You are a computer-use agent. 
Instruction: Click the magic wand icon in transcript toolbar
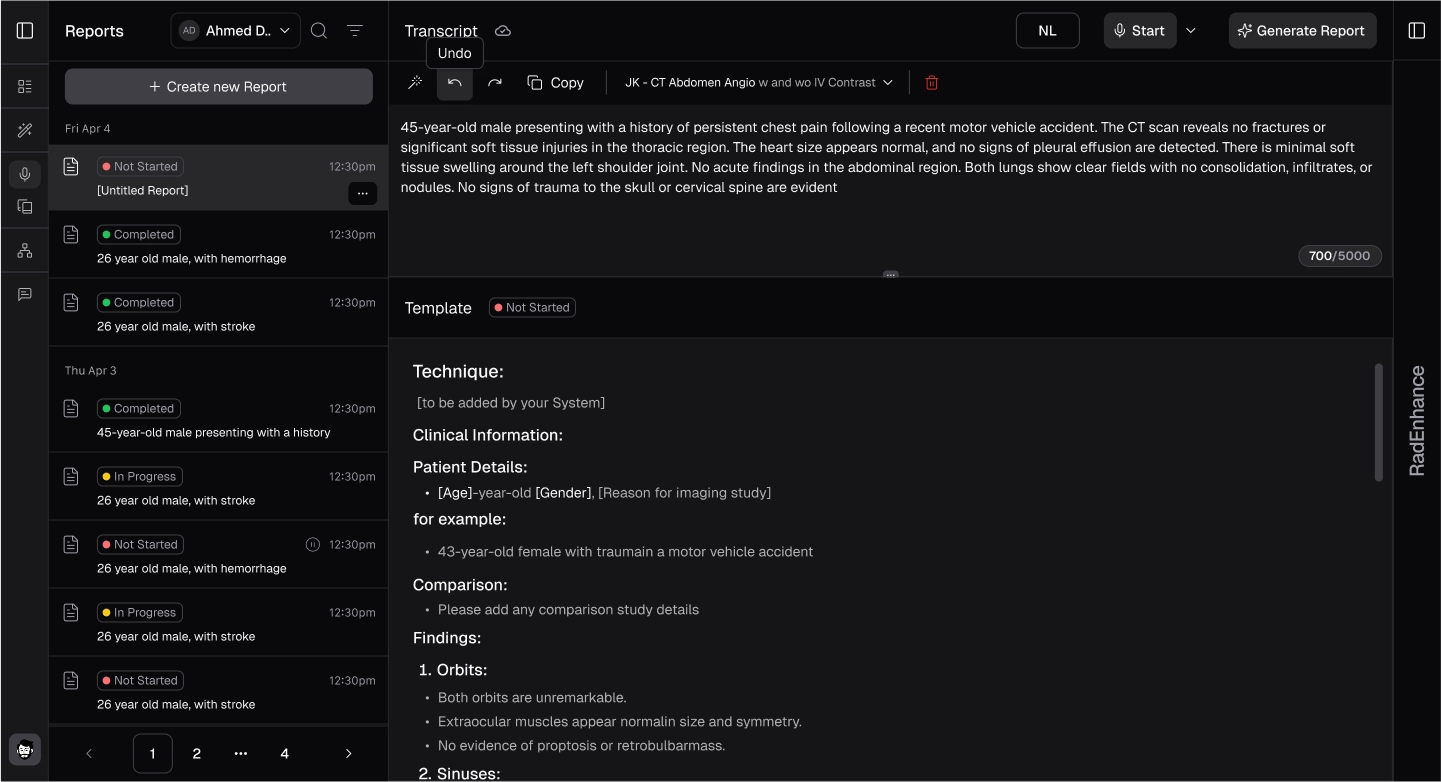415,83
